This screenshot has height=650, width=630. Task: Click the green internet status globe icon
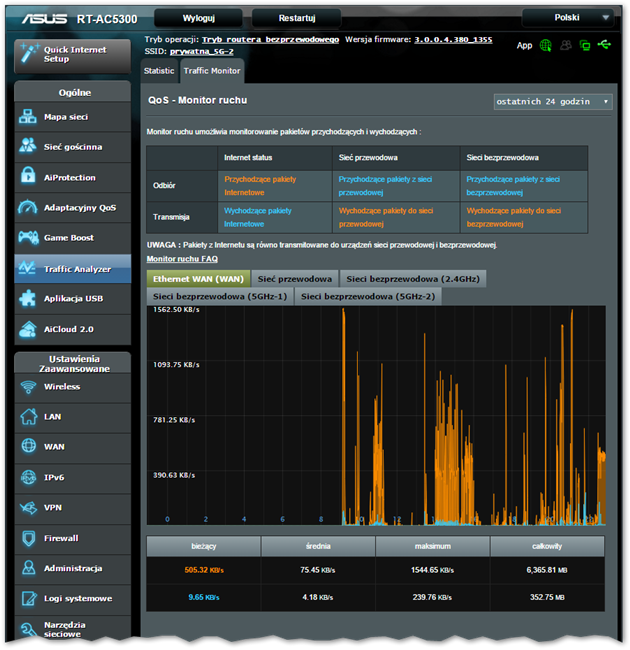pyautogui.click(x=545, y=45)
